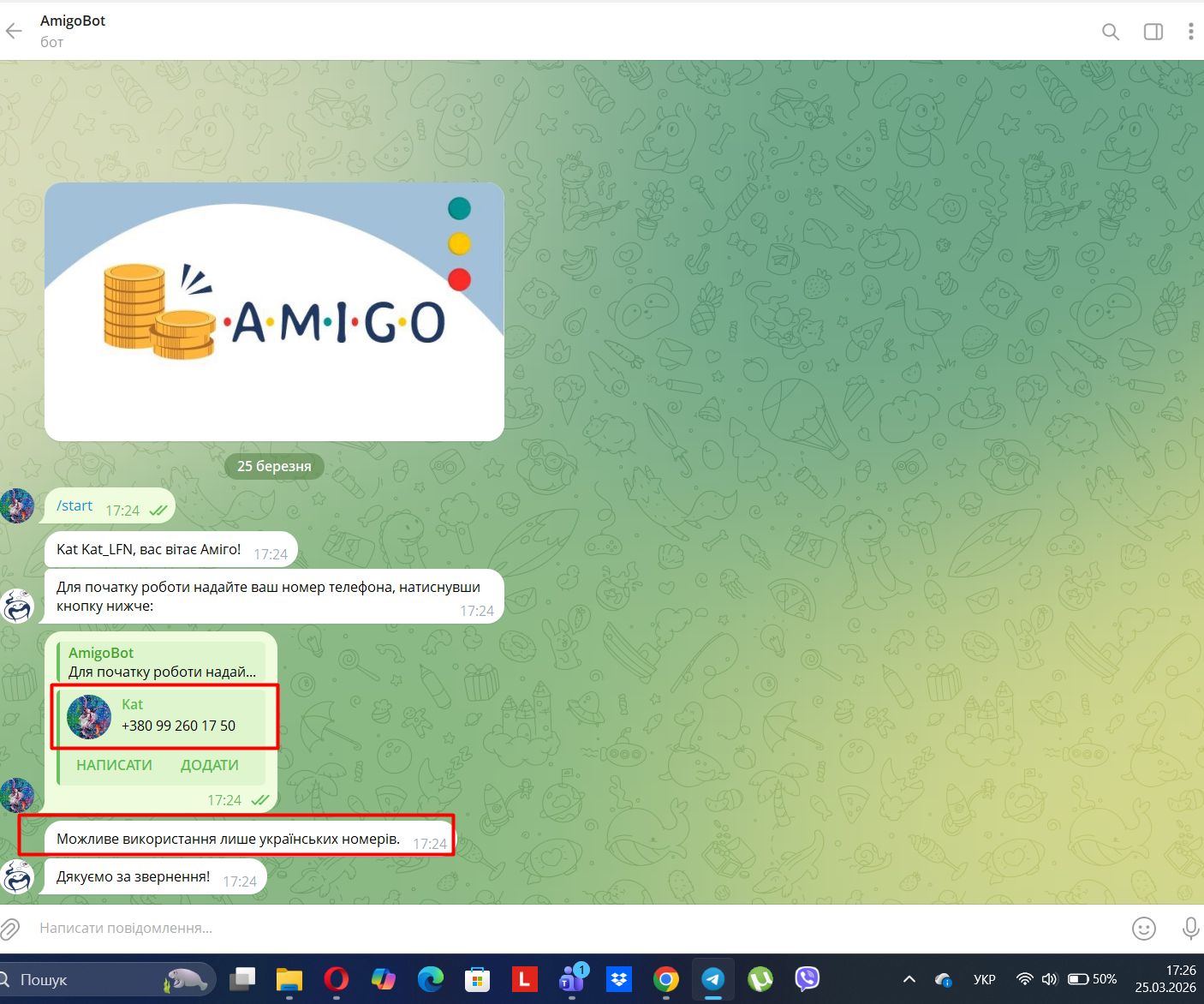This screenshot has width=1204, height=1004.
Task: Click the user avatar beside the /start message
Action: tap(17, 506)
